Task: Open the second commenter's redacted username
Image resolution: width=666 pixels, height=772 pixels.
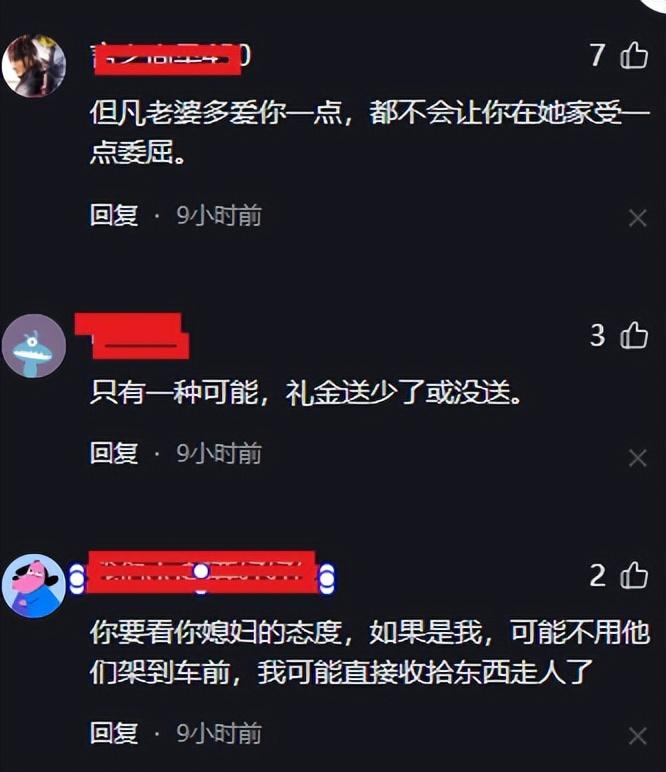Action: [x=132, y=336]
